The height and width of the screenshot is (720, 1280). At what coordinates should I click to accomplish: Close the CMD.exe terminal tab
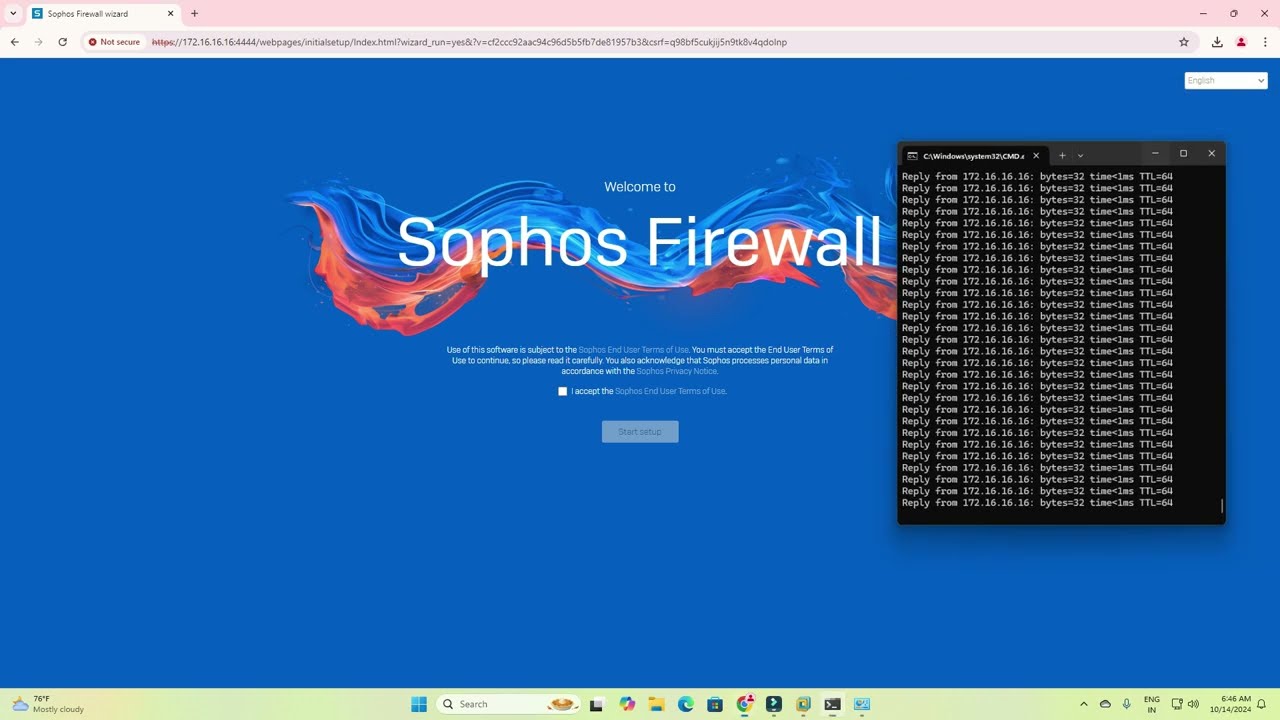tap(1036, 155)
